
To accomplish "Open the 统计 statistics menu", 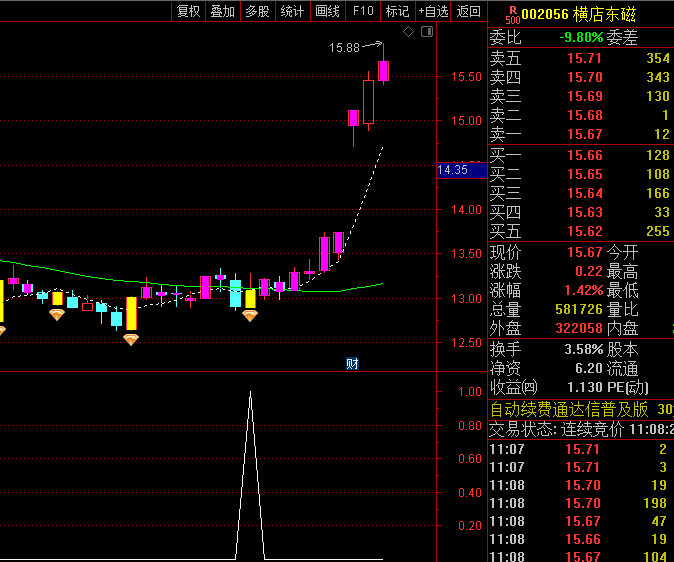I will 292,11.
